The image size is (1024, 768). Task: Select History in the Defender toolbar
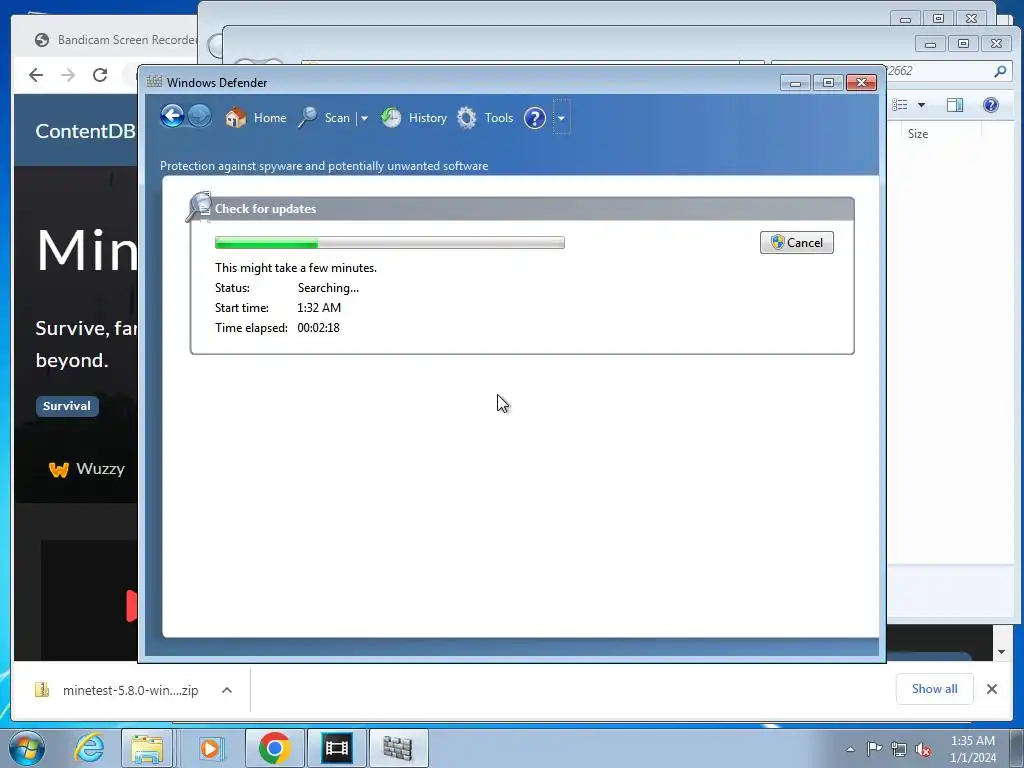[428, 118]
